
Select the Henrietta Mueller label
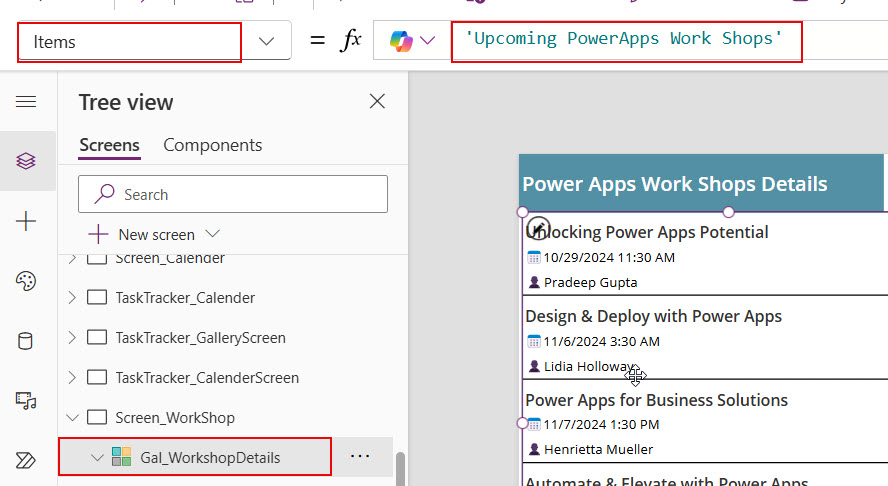pos(599,450)
